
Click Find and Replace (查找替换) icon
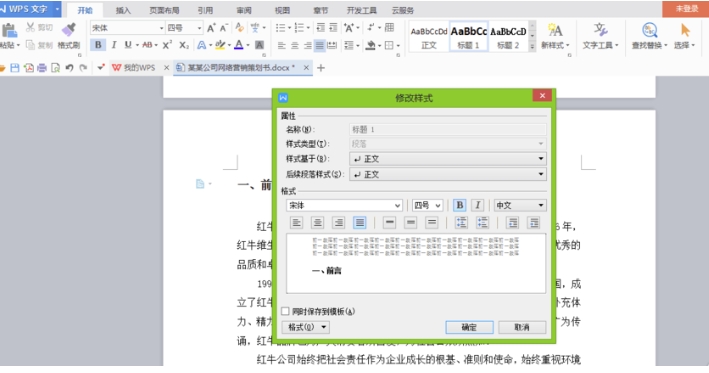pyautogui.click(x=650, y=30)
